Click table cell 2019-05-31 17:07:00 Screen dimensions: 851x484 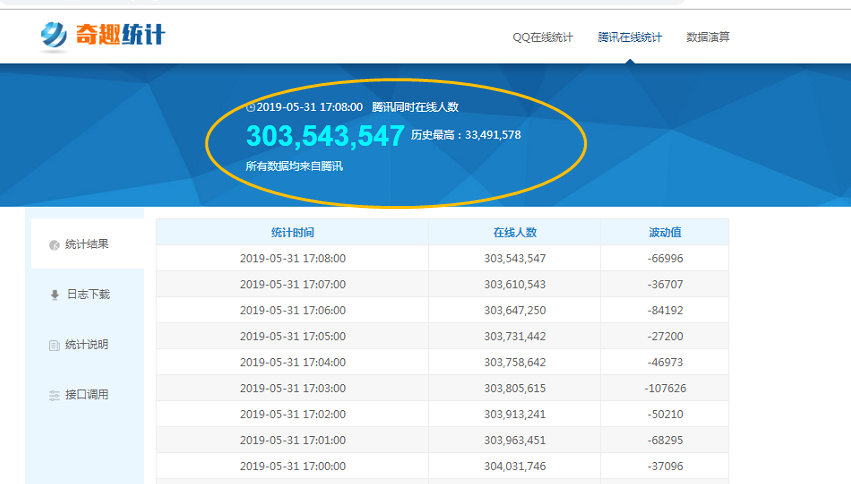point(293,284)
